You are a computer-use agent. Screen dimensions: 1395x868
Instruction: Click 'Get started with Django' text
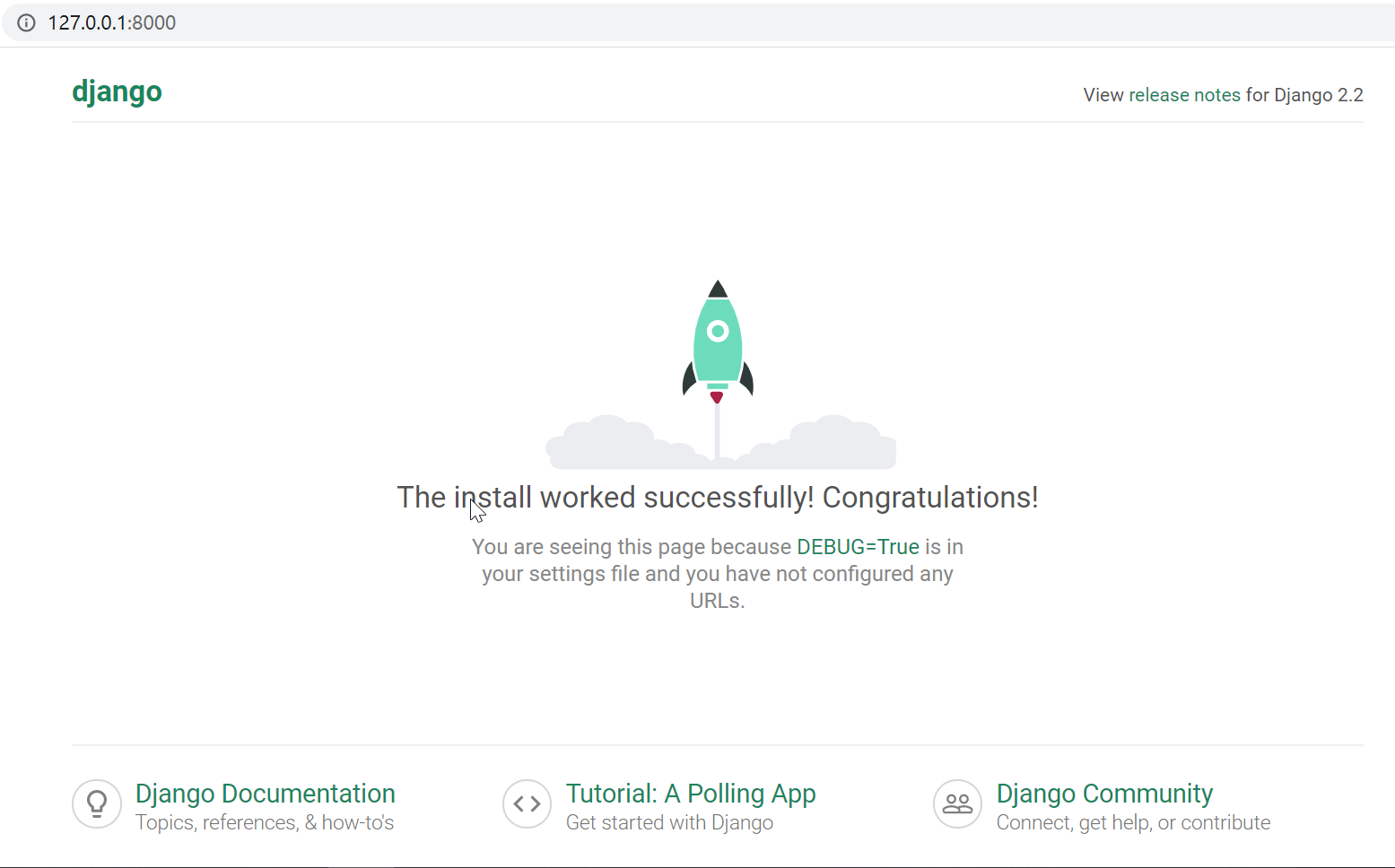coord(669,823)
